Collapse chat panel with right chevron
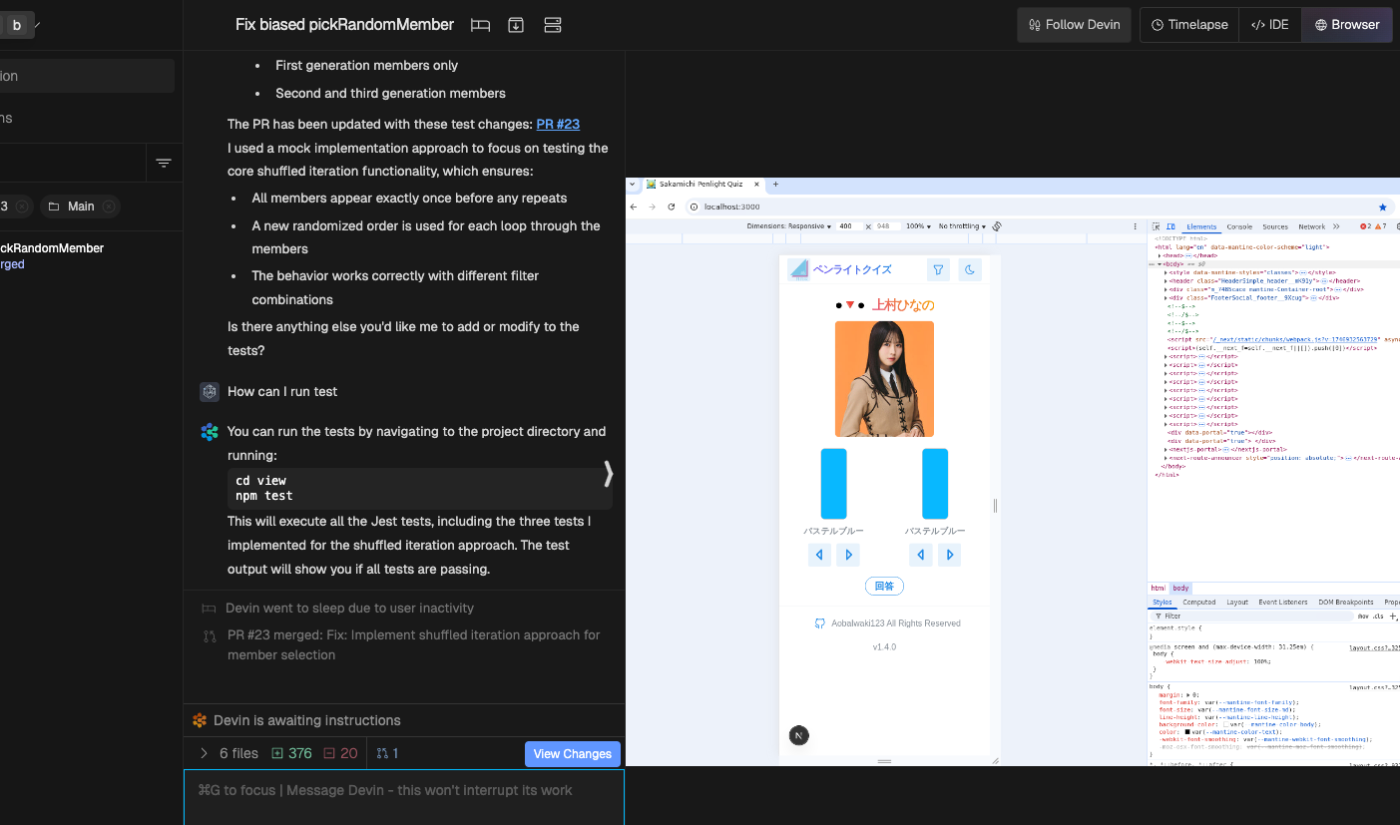1400x825 pixels. coord(608,473)
